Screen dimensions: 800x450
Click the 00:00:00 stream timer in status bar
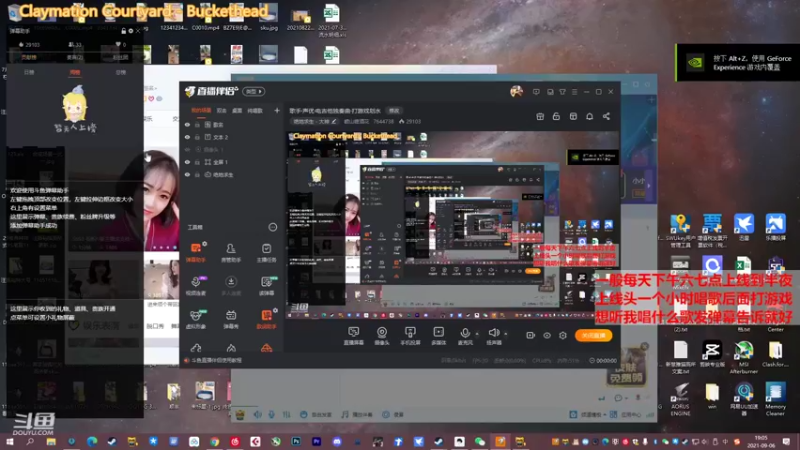603,360
